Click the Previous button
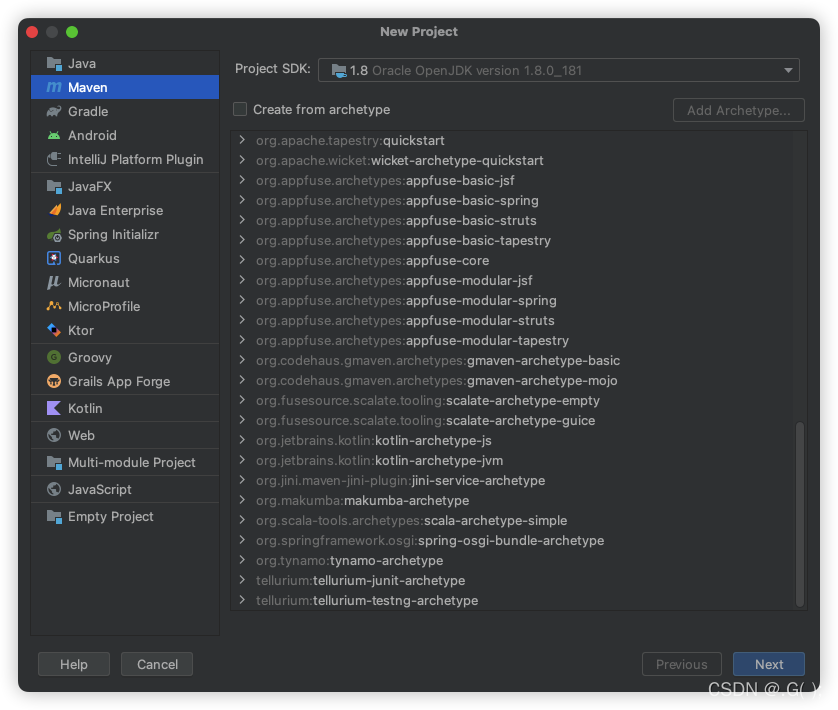 pos(681,664)
